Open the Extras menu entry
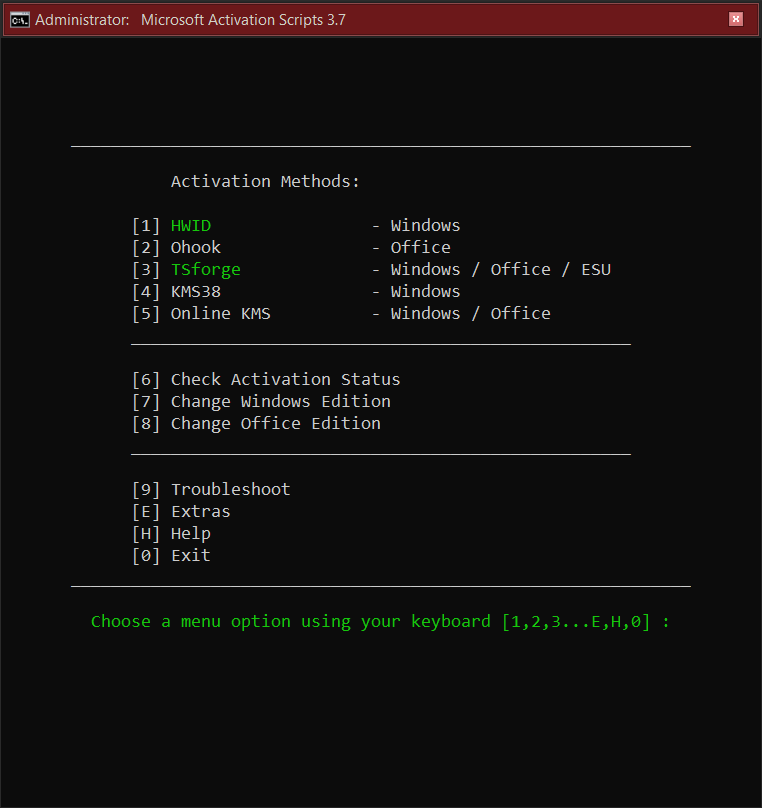This screenshot has width=762, height=808. tap(200, 511)
